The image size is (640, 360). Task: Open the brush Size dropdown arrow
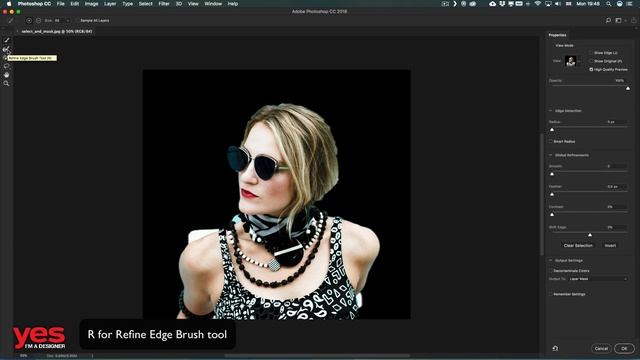pyautogui.click(x=68, y=20)
